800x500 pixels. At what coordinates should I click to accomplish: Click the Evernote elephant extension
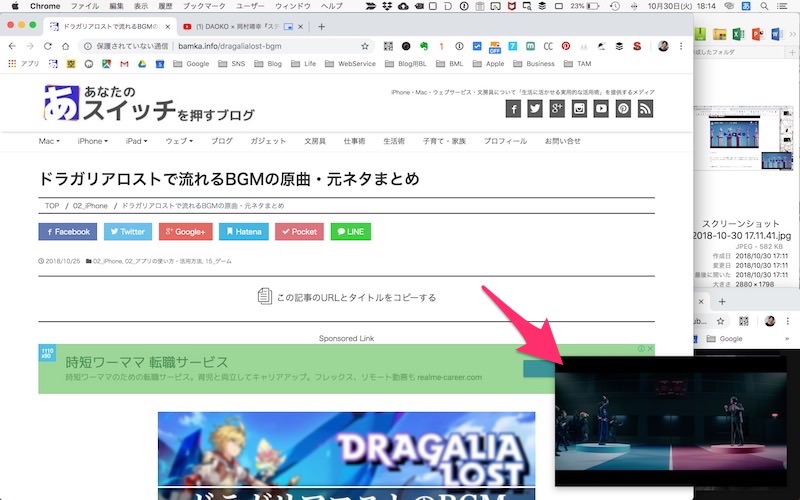pos(424,46)
